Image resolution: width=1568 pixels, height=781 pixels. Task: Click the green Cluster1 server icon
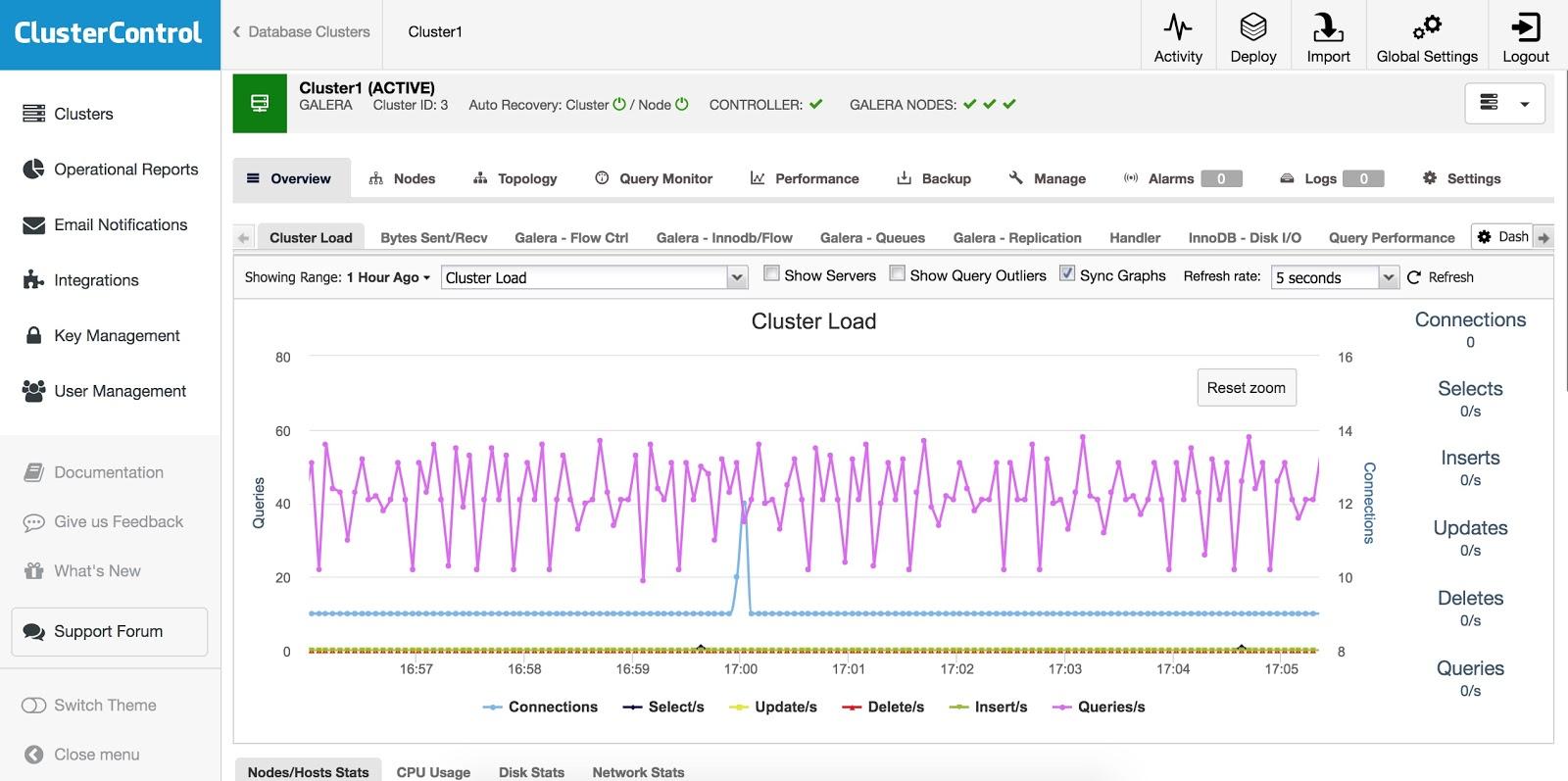[260, 103]
